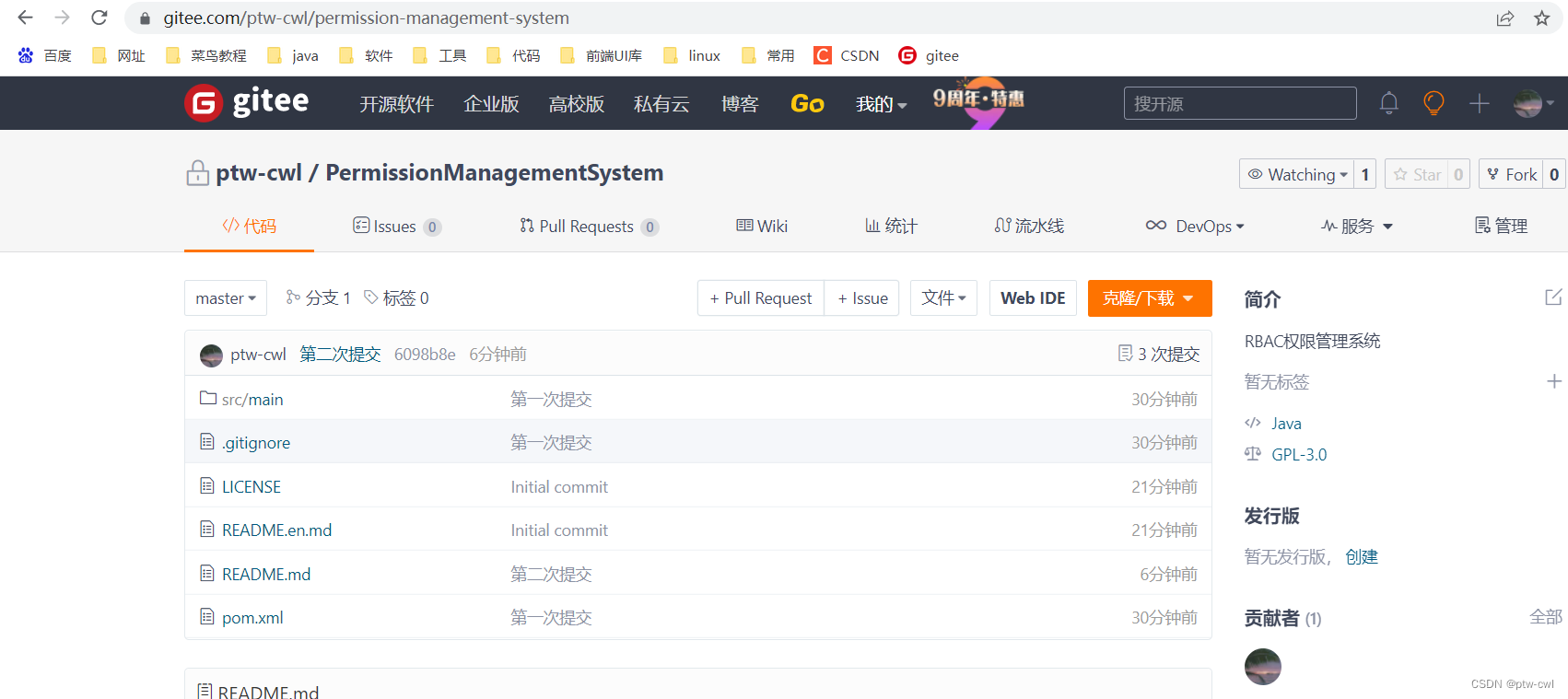Open the linux bookmark folder

coord(692,55)
